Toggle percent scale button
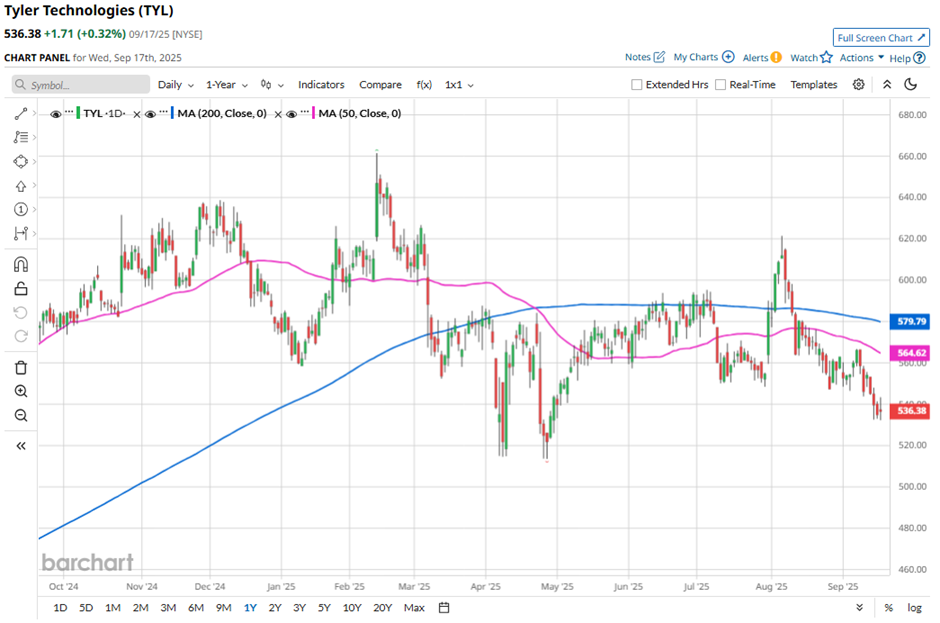 pos(888,607)
